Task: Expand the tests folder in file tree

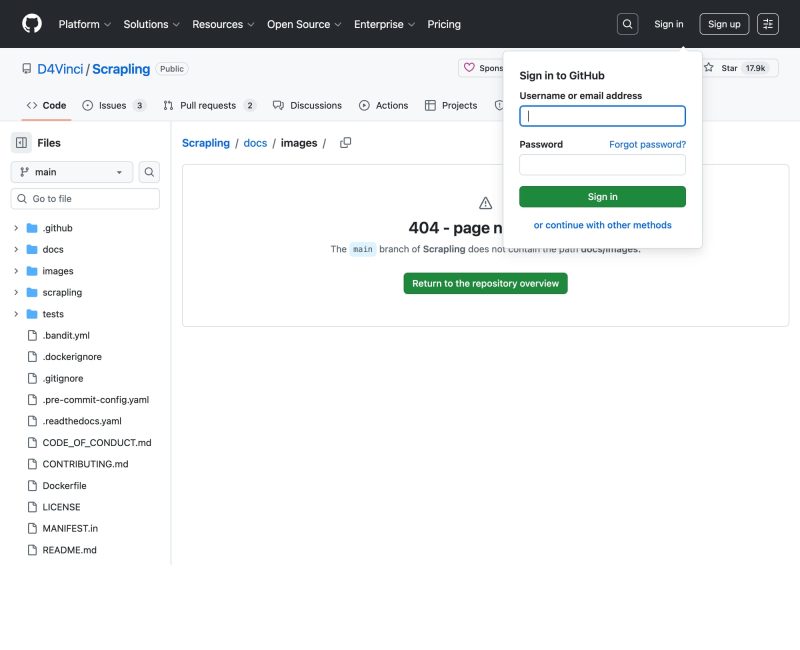Action: [16, 314]
